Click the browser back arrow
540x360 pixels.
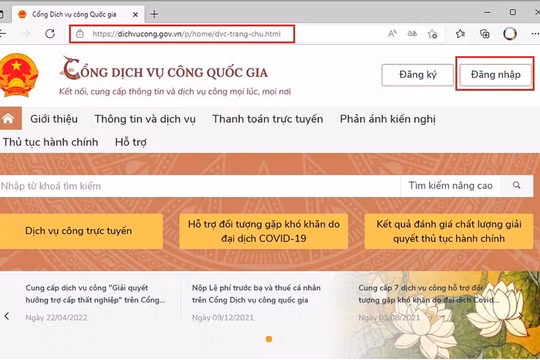pos(3,33)
